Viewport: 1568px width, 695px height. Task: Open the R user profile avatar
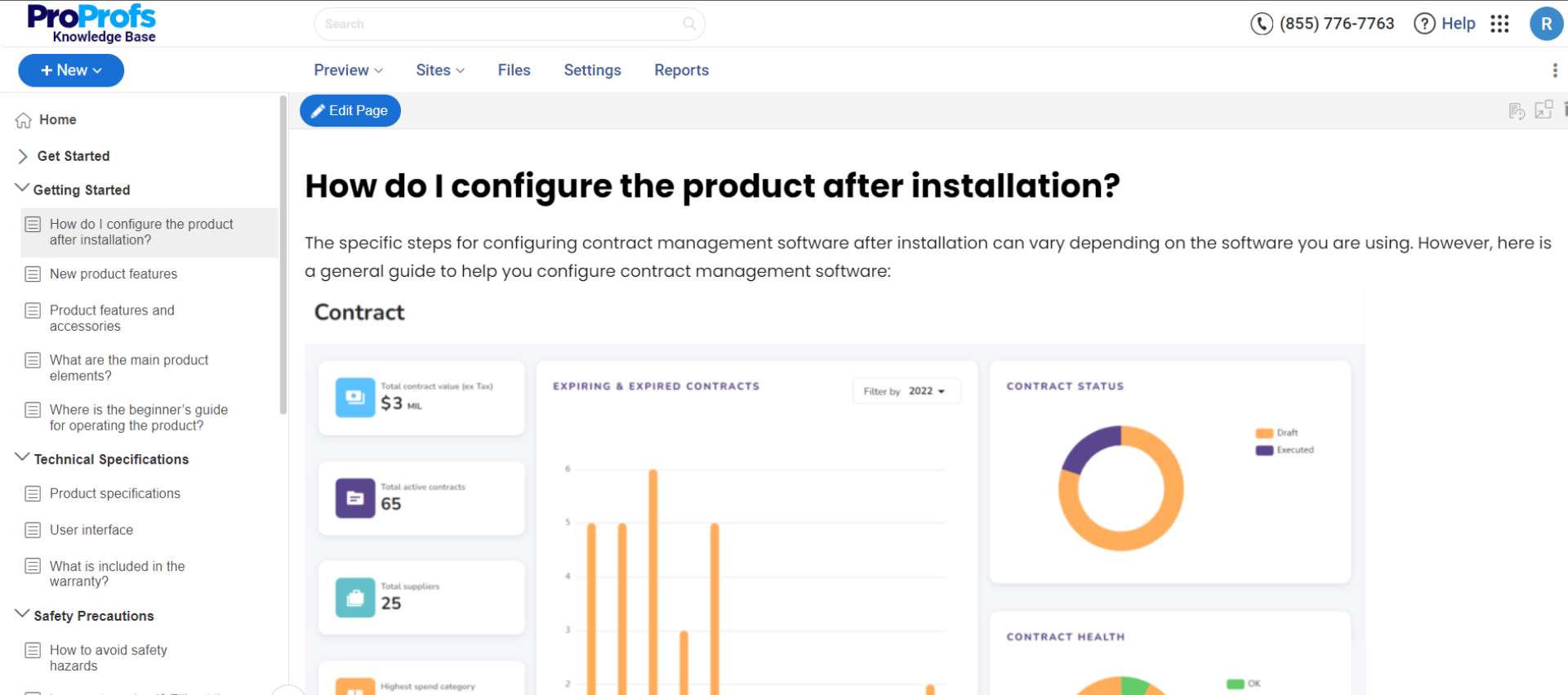tap(1546, 24)
